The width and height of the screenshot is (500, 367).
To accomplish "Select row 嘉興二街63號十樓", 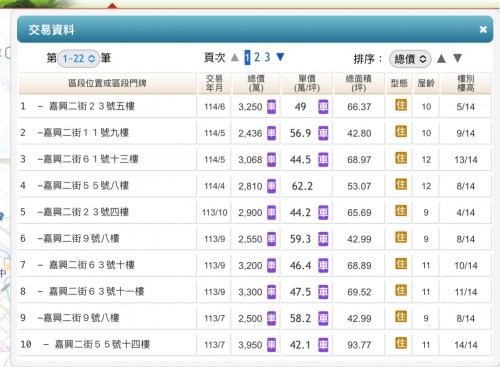I will pyautogui.click(x=255, y=265).
